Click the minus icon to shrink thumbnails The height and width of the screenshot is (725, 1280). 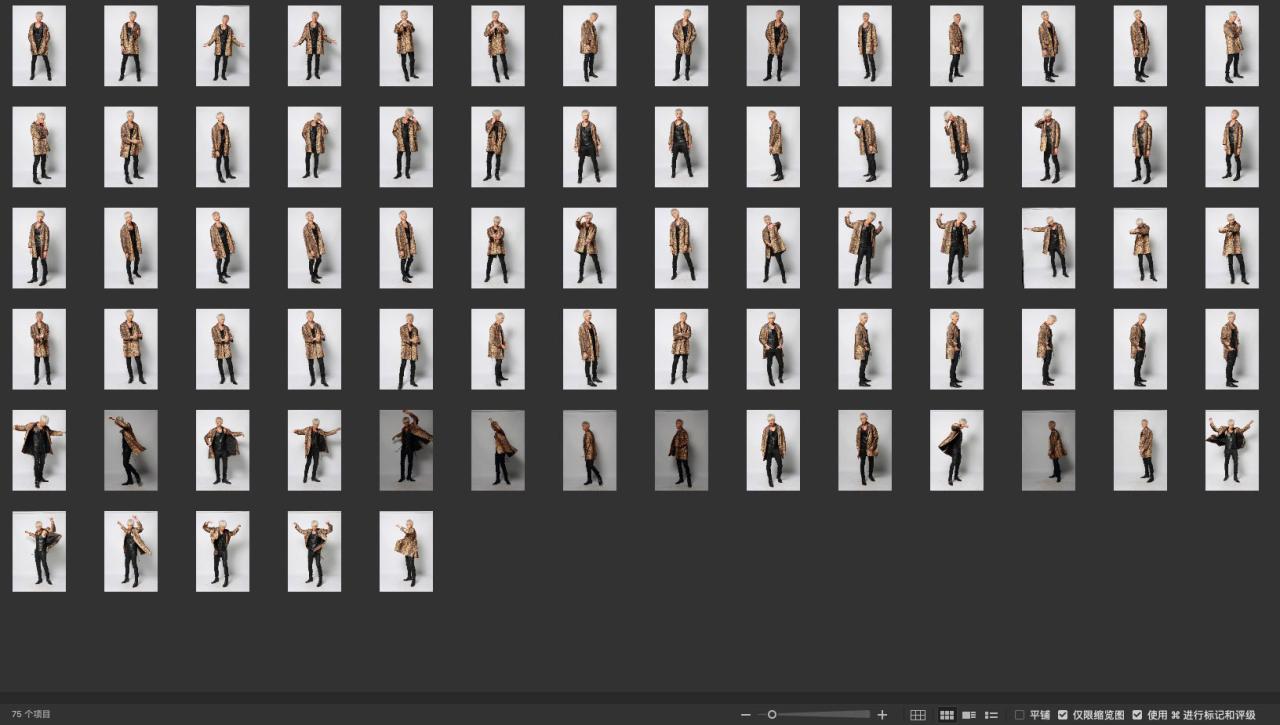pyautogui.click(x=746, y=715)
